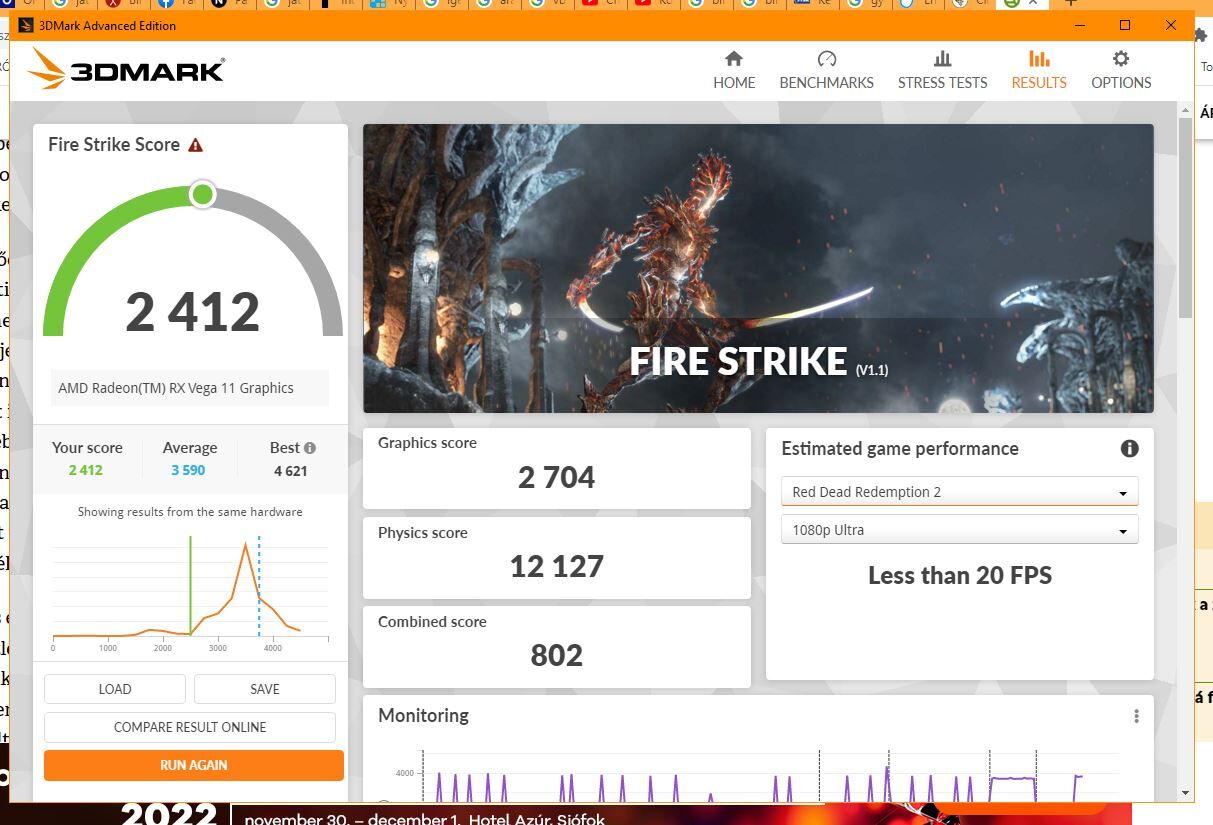
Task: Open Monitoring panel three-dot menu
Action: 1136,716
